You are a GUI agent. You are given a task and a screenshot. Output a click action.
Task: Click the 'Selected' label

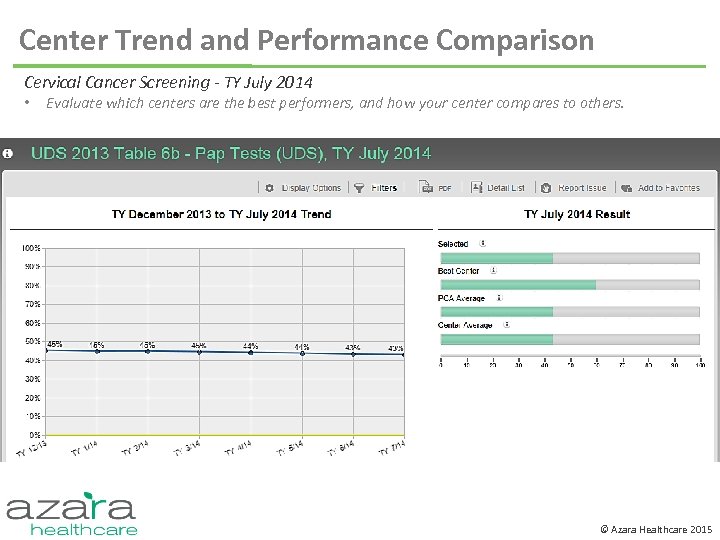pyautogui.click(x=453, y=244)
